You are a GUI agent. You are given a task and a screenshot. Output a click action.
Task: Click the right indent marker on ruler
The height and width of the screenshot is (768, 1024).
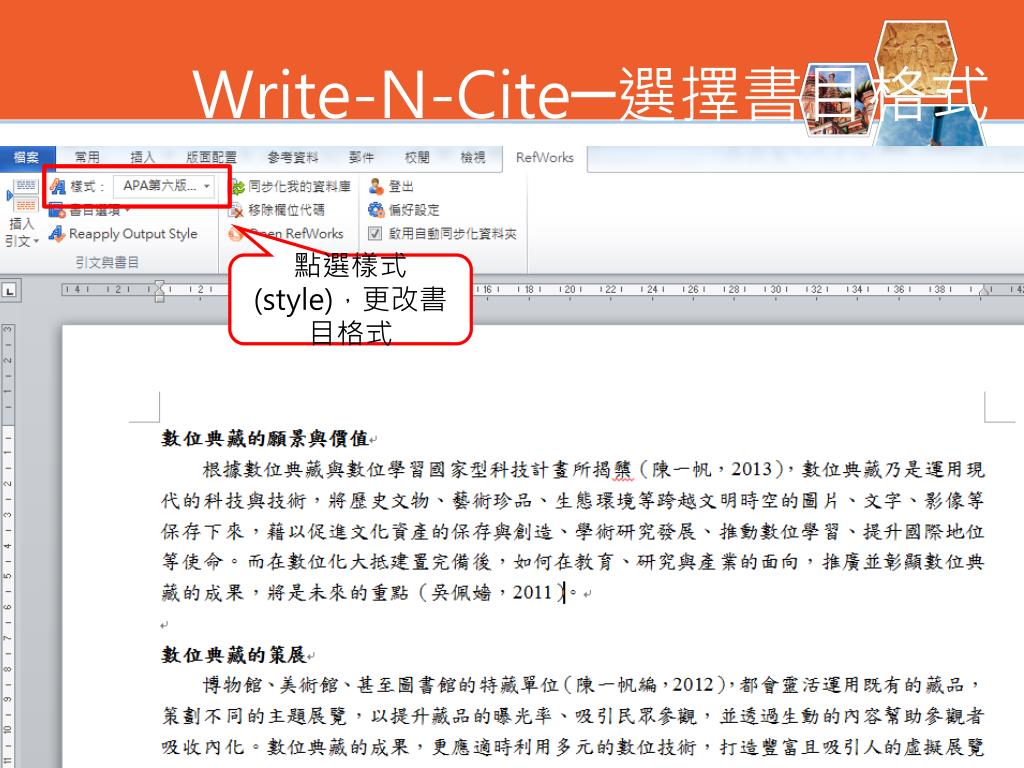click(x=984, y=291)
